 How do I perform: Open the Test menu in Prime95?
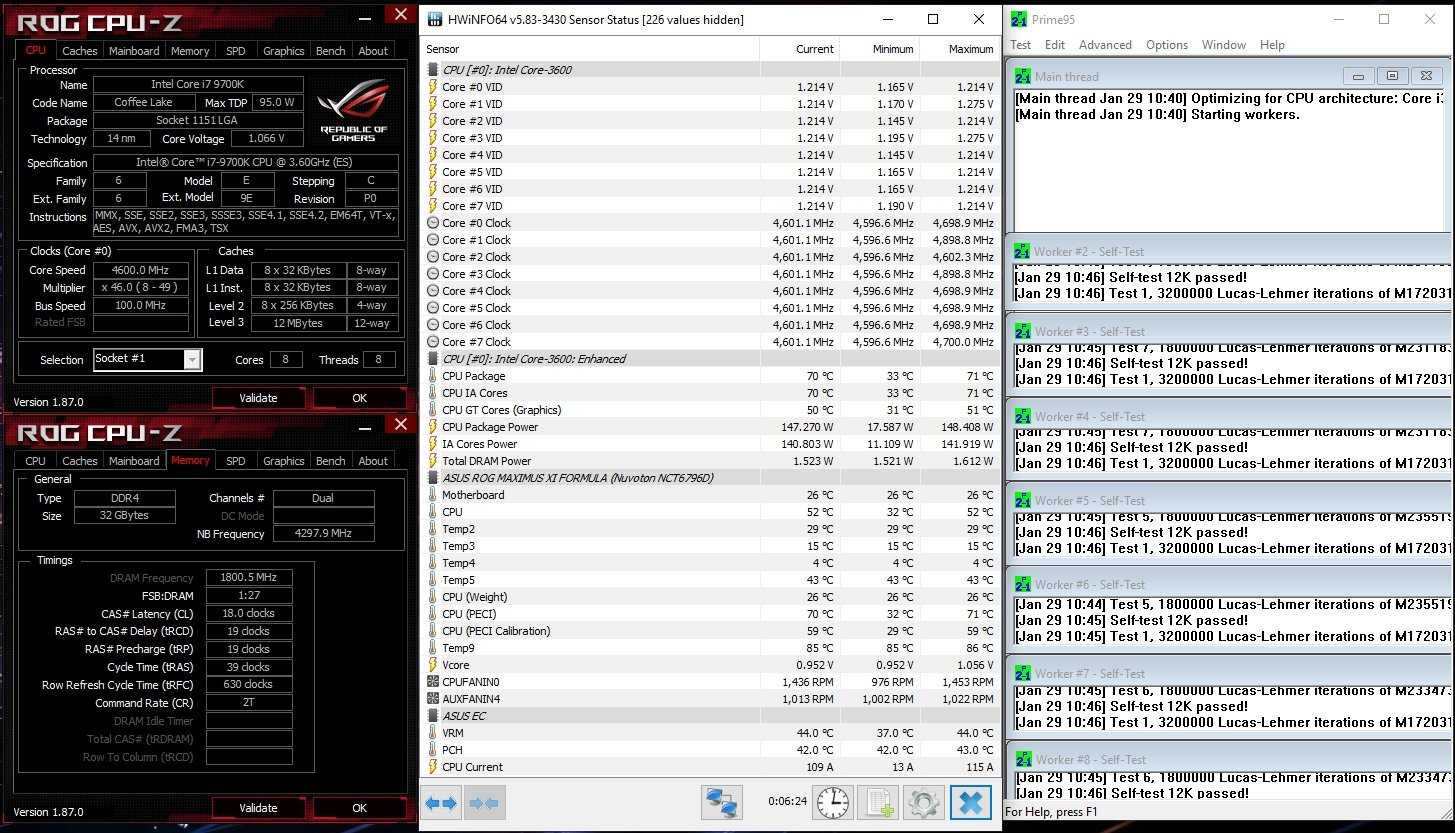click(1020, 45)
